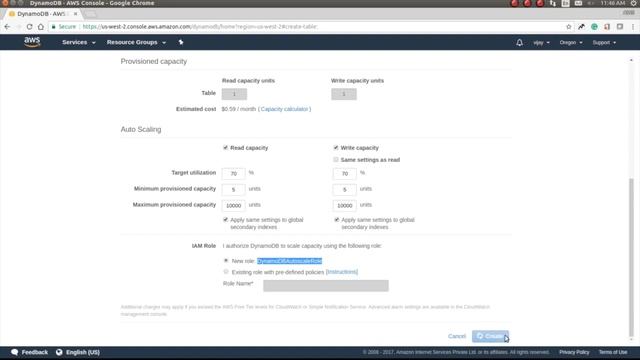Open the Chrome three-dot menu
The width and height of the screenshot is (640, 360).
point(633,27)
